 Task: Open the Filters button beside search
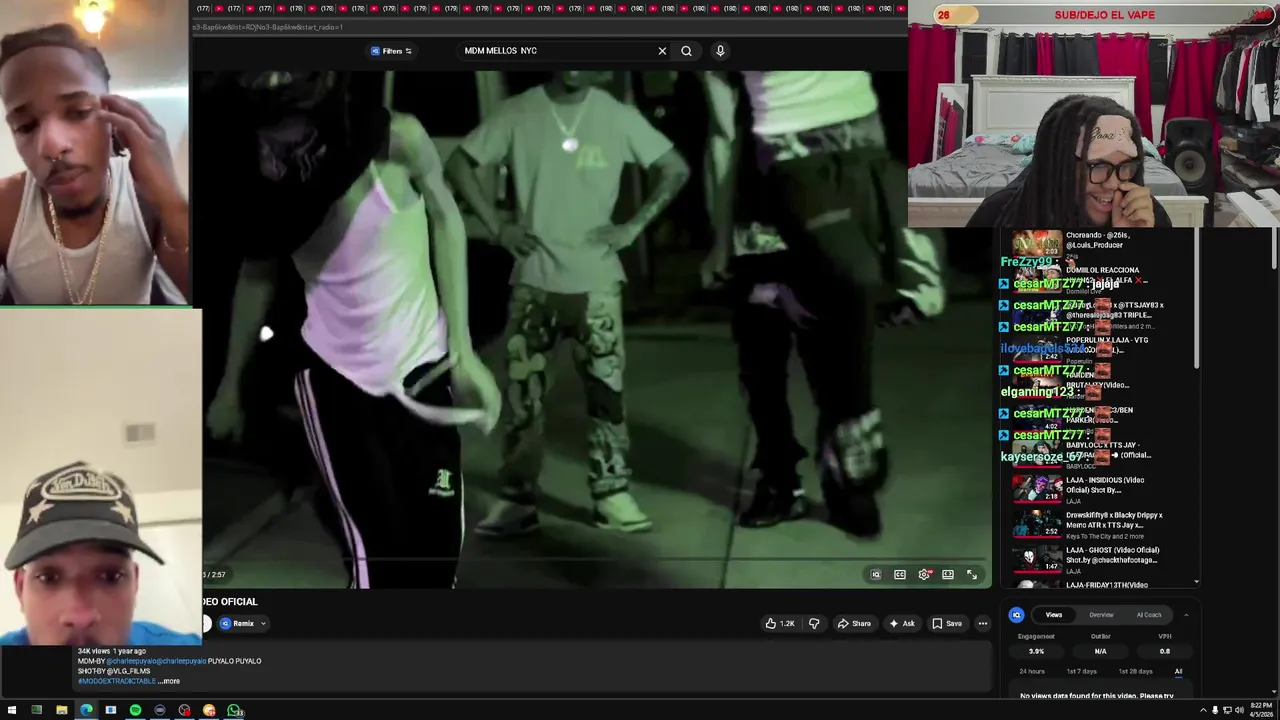[391, 51]
